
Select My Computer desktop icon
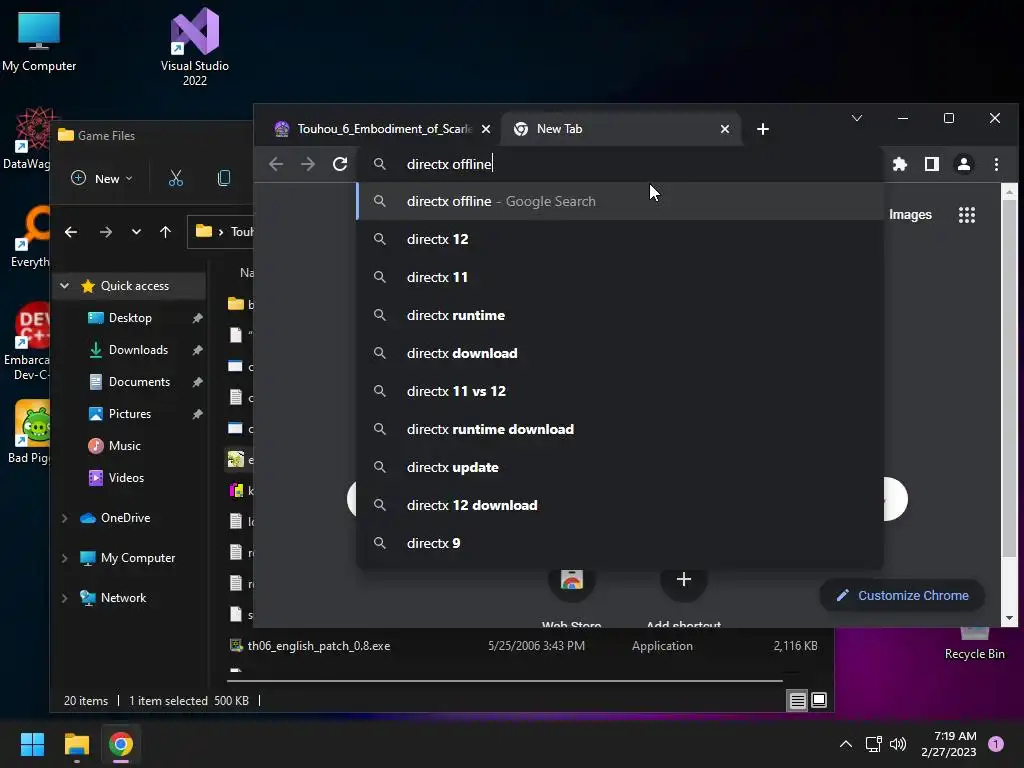pyautogui.click(x=39, y=40)
